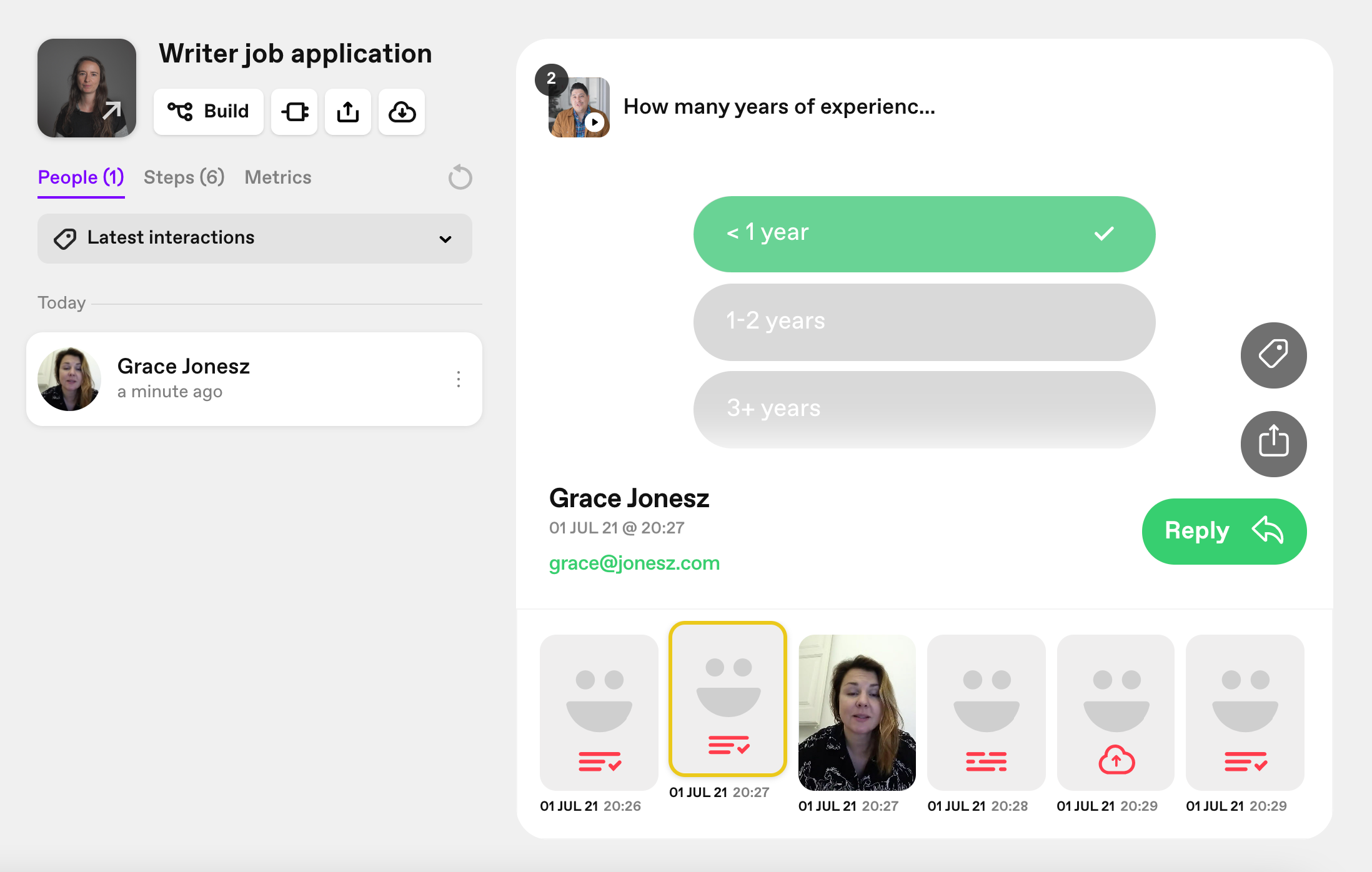Open the grace@jonesz.com email link

(x=634, y=563)
